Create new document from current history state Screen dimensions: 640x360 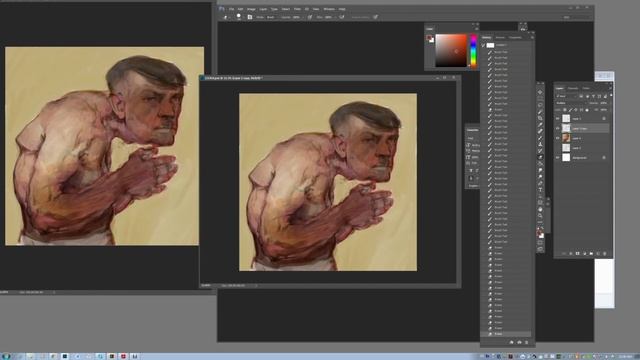tap(511, 342)
